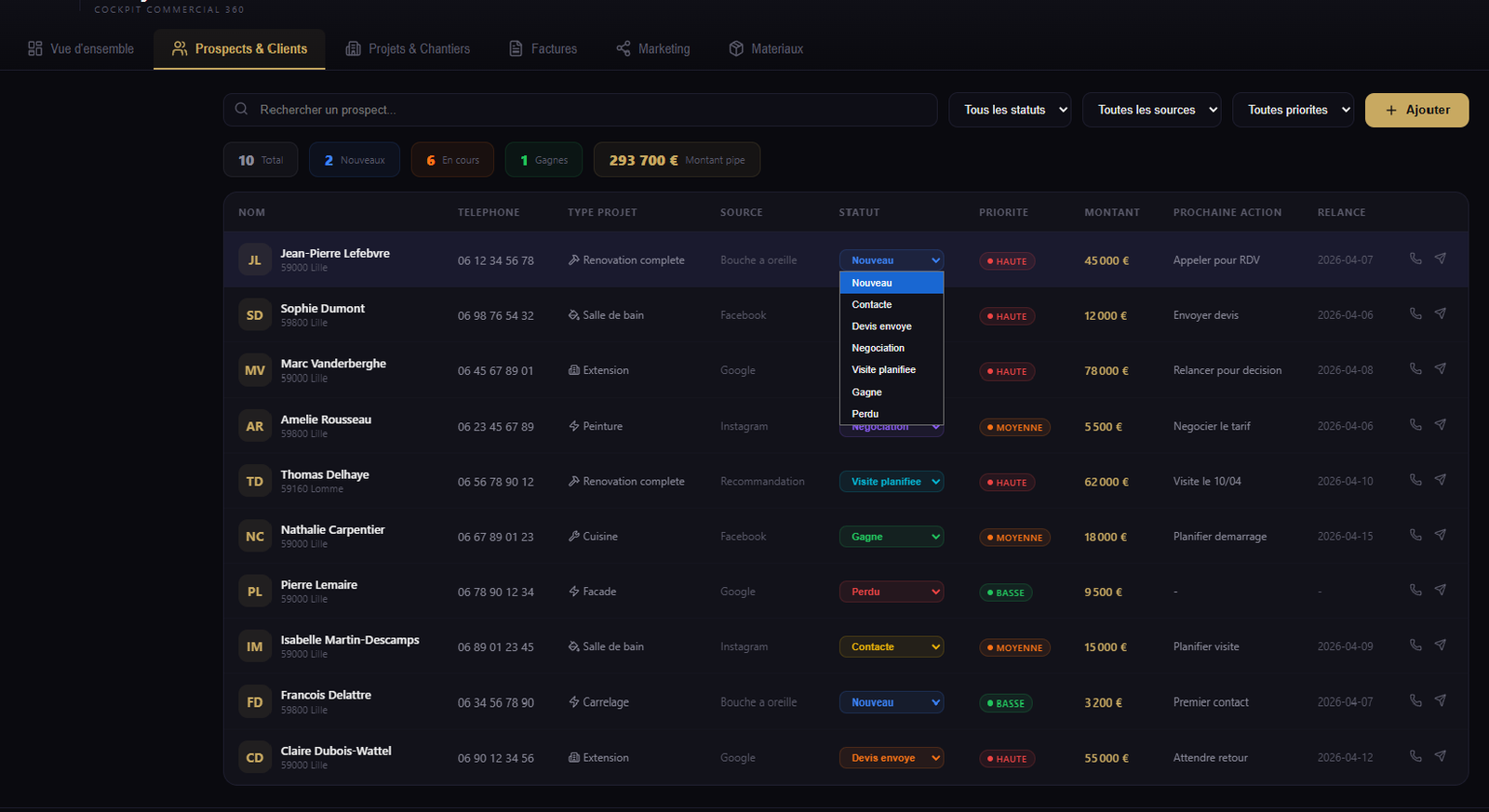Viewport: 1489px width, 812px height.
Task: Open the Toutes priorites dropdown
Action: [1293, 110]
